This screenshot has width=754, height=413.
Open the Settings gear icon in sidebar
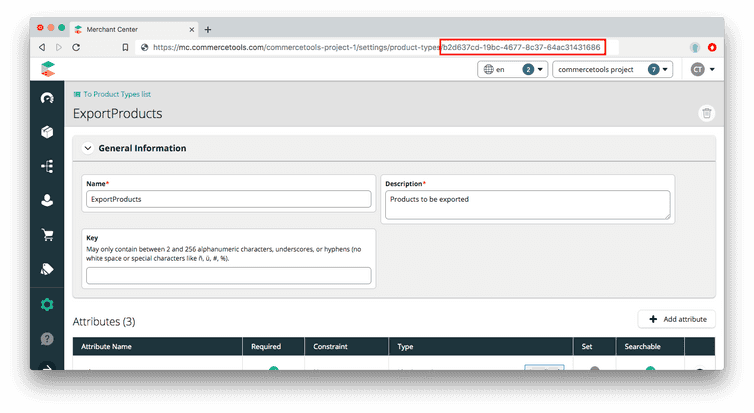tap(47, 305)
